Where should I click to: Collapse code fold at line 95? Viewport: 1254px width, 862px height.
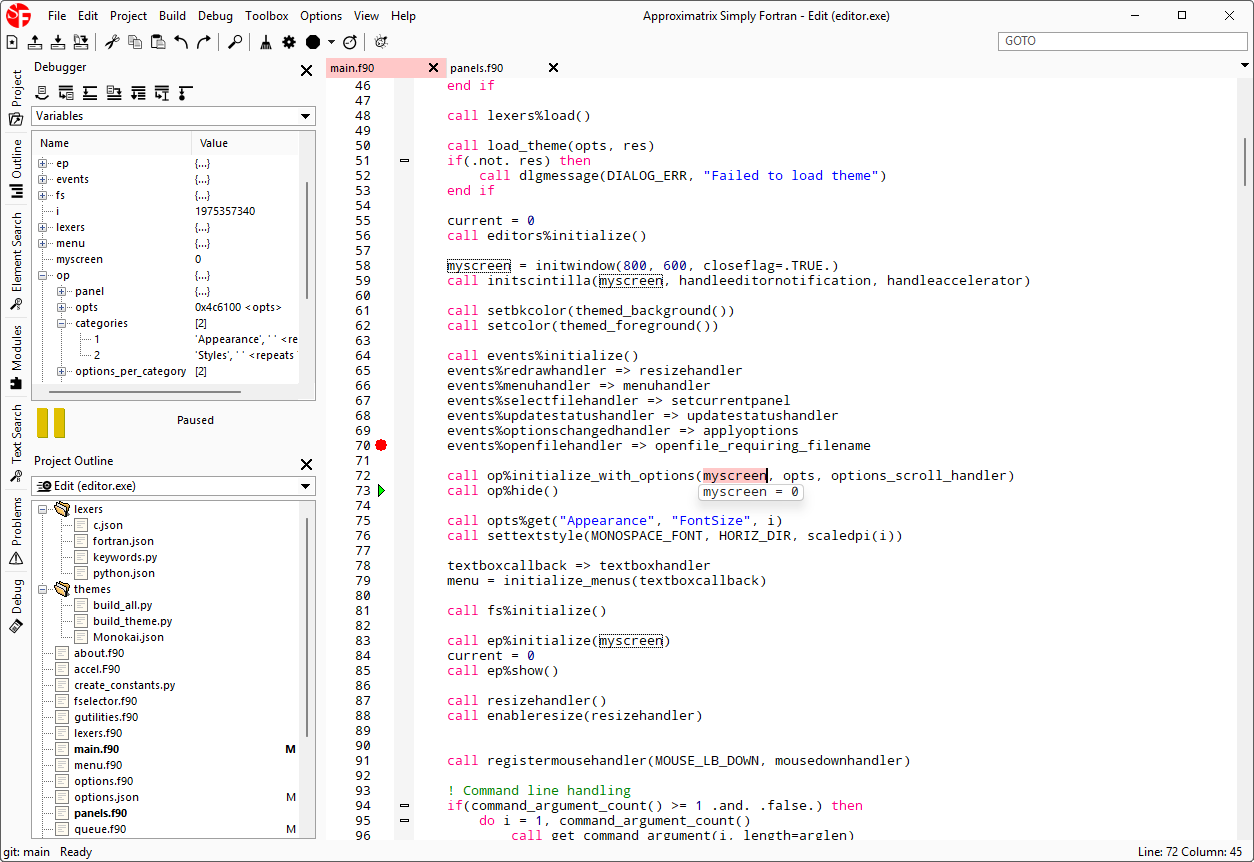point(404,820)
